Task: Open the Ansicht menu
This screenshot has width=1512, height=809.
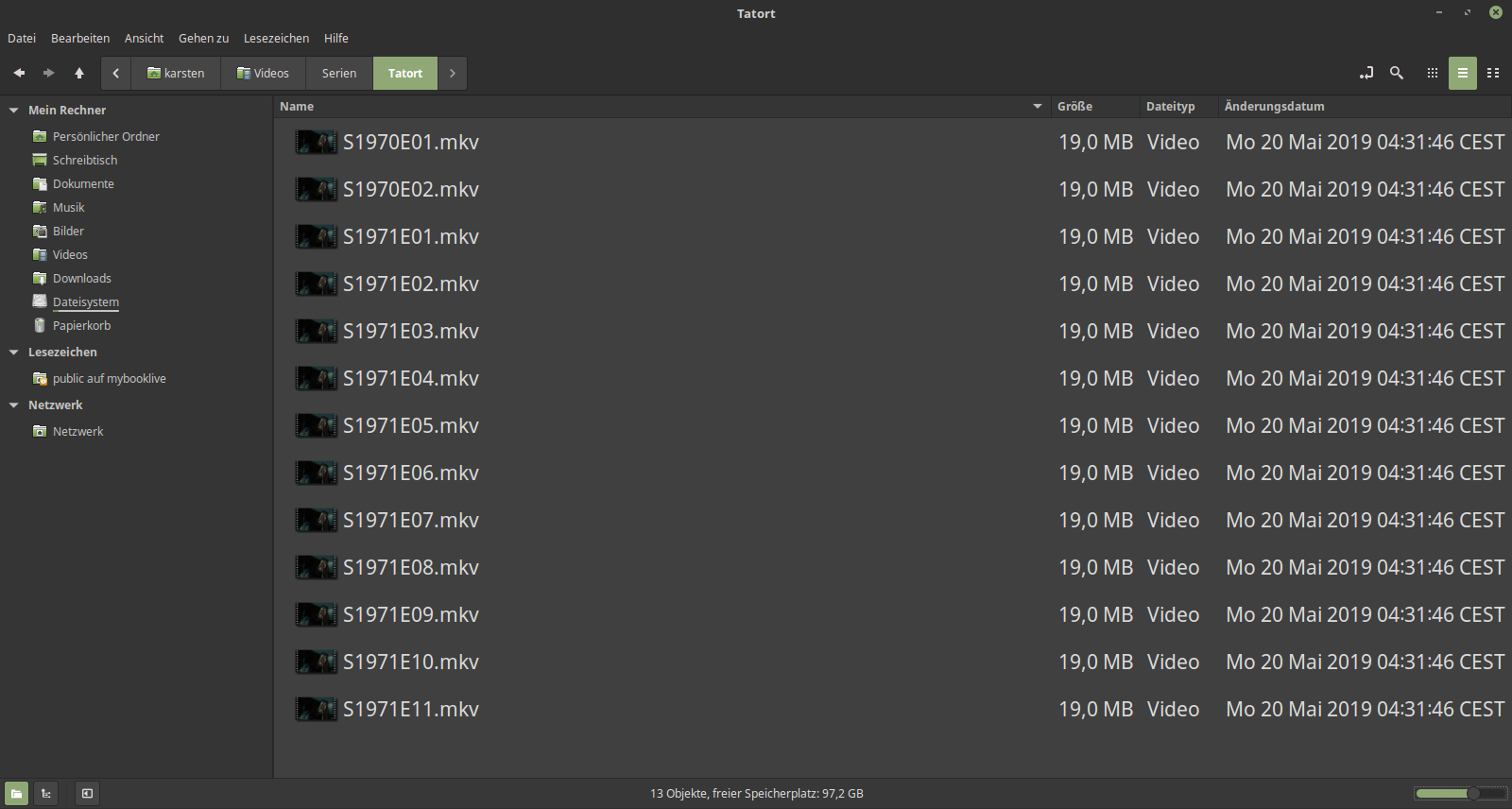Action: pos(144,39)
